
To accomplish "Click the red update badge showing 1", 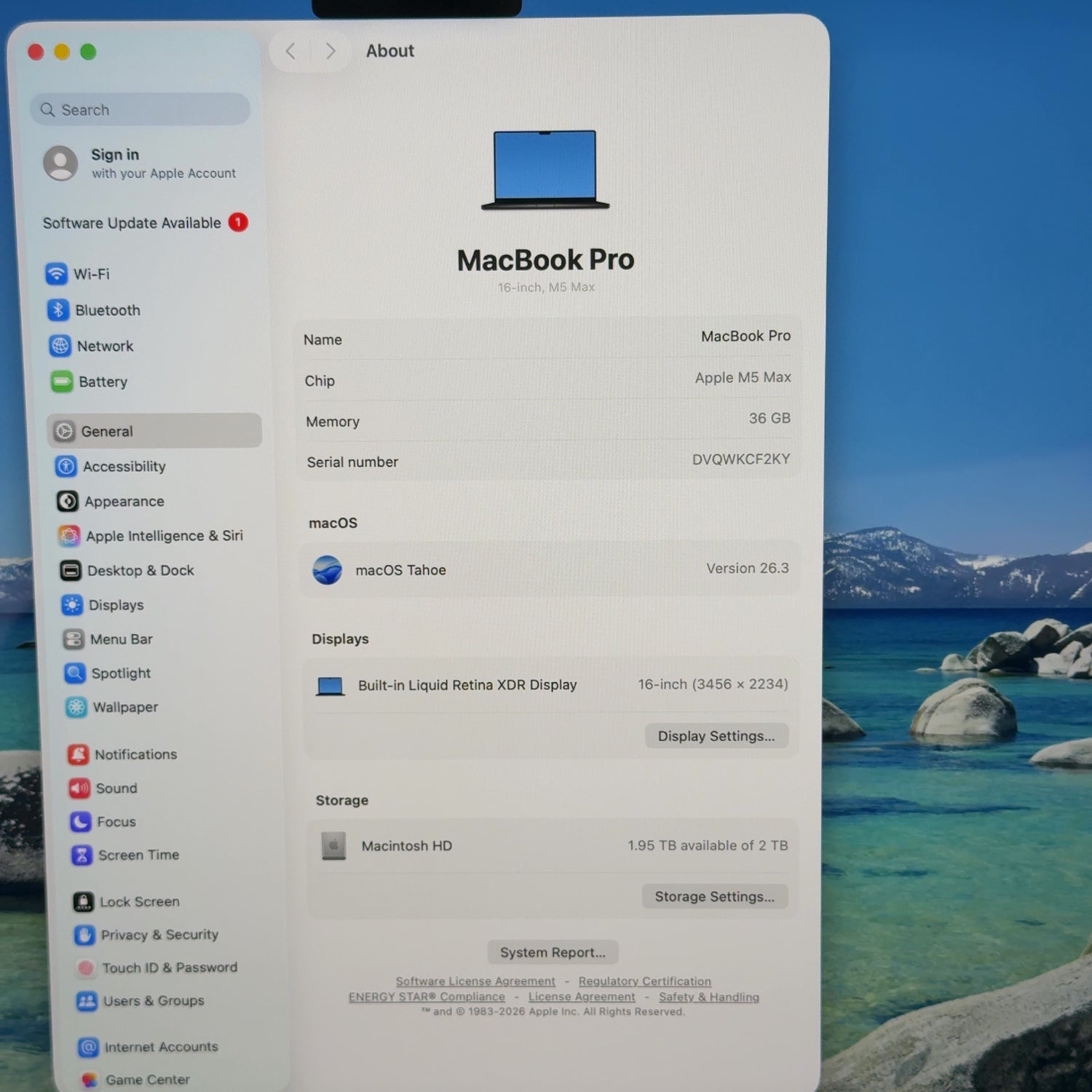I will coord(238,222).
